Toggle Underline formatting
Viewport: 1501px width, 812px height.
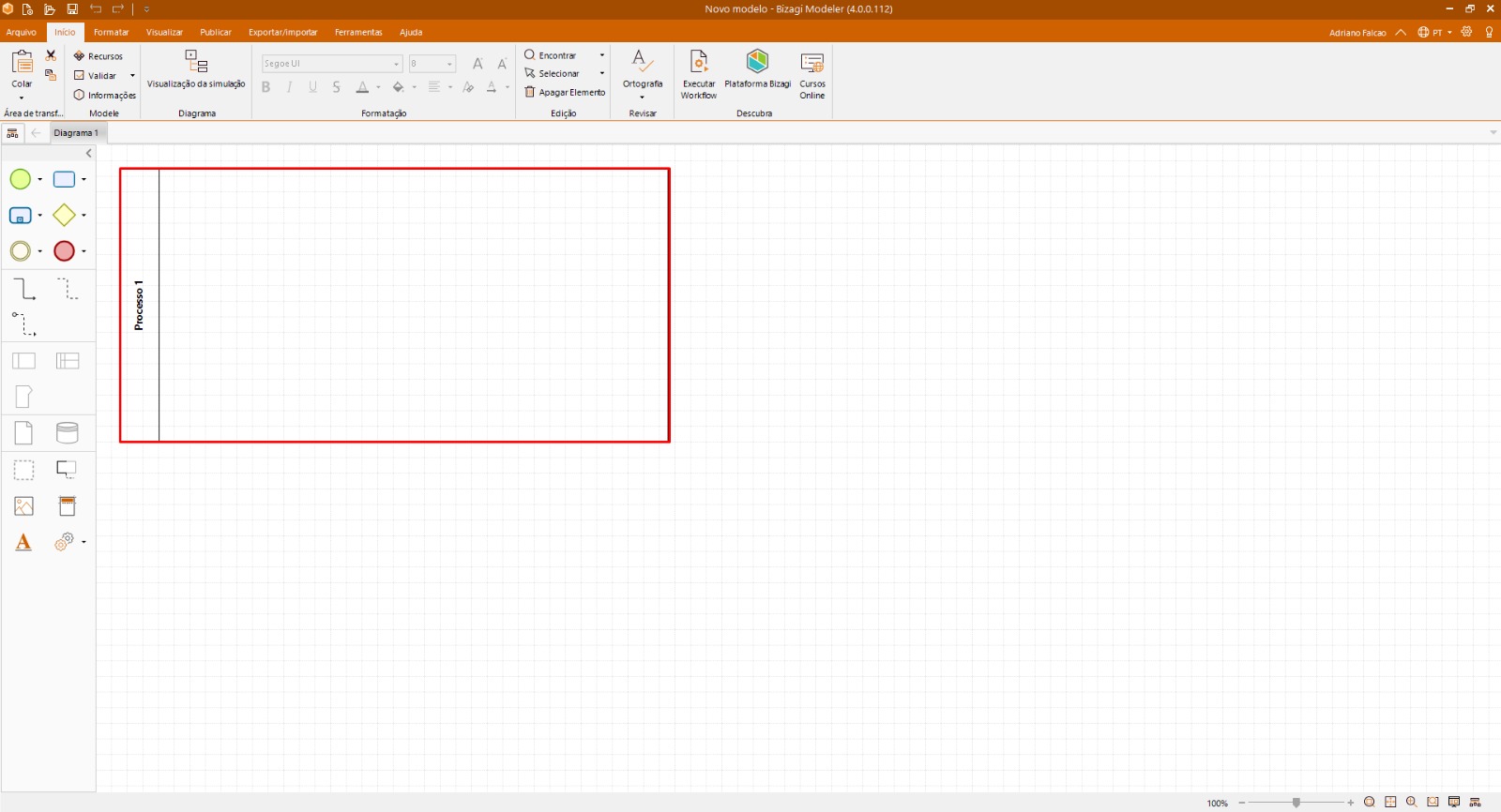[312, 87]
